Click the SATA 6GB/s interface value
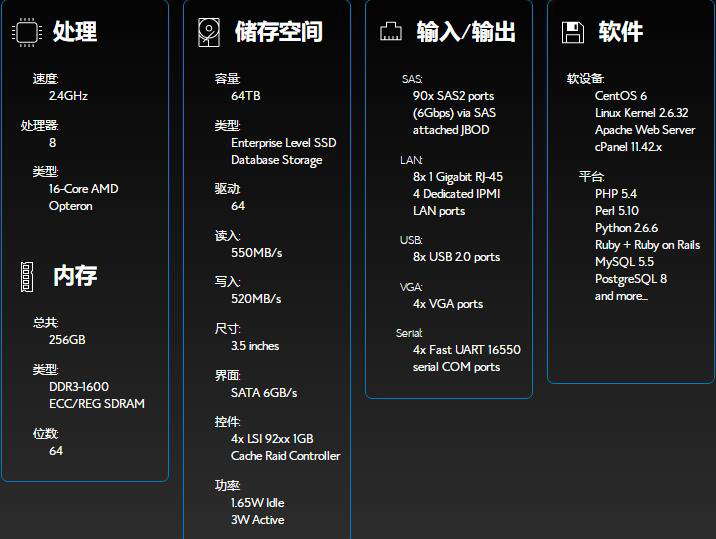 pyautogui.click(x=263, y=393)
